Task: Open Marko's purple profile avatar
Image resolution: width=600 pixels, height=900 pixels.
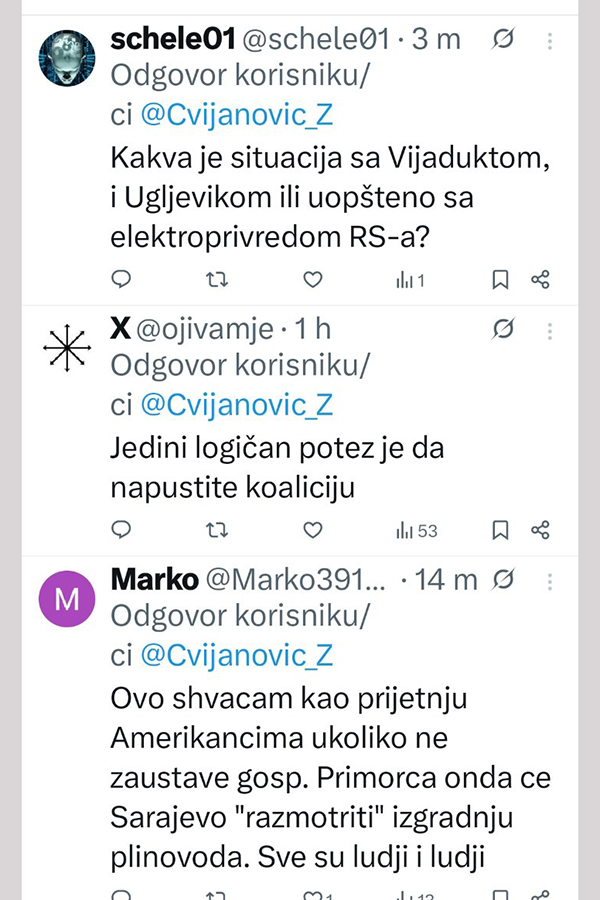Action: (x=67, y=599)
